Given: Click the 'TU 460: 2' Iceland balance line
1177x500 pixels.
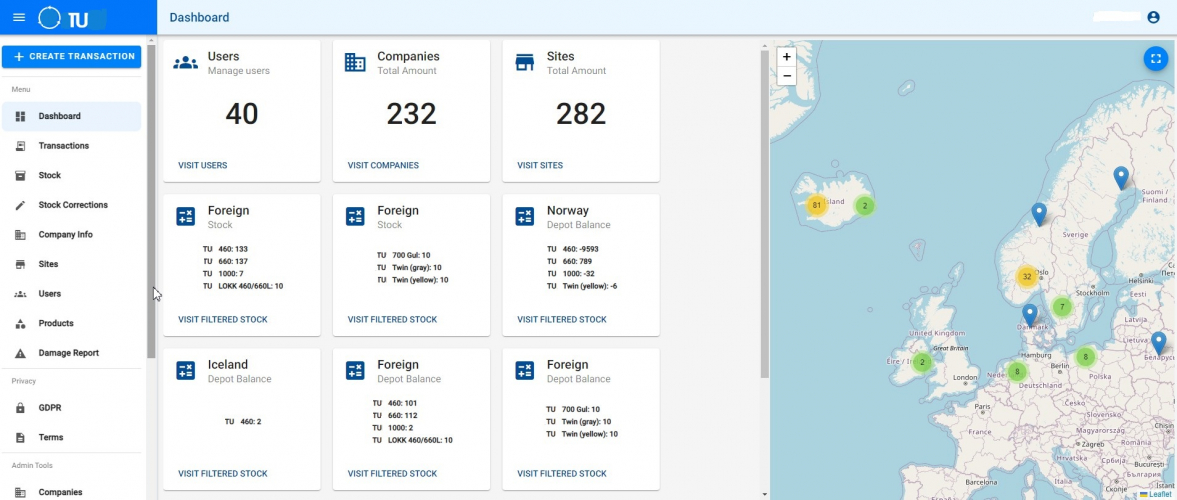Looking at the screenshot, I should pyautogui.click(x=242, y=422).
